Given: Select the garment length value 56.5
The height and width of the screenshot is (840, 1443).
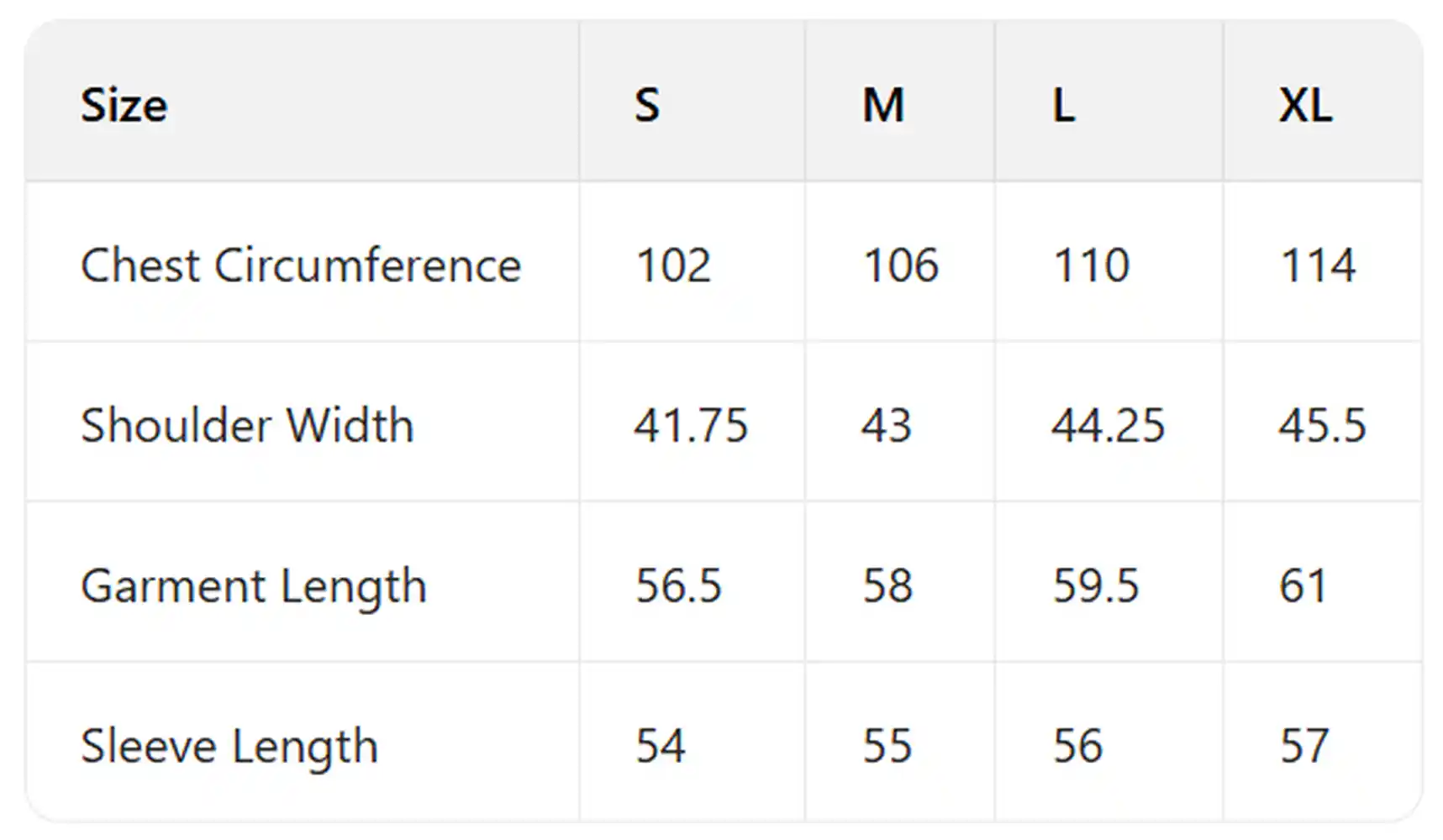Looking at the screenshot, I should tap(678, 585).
